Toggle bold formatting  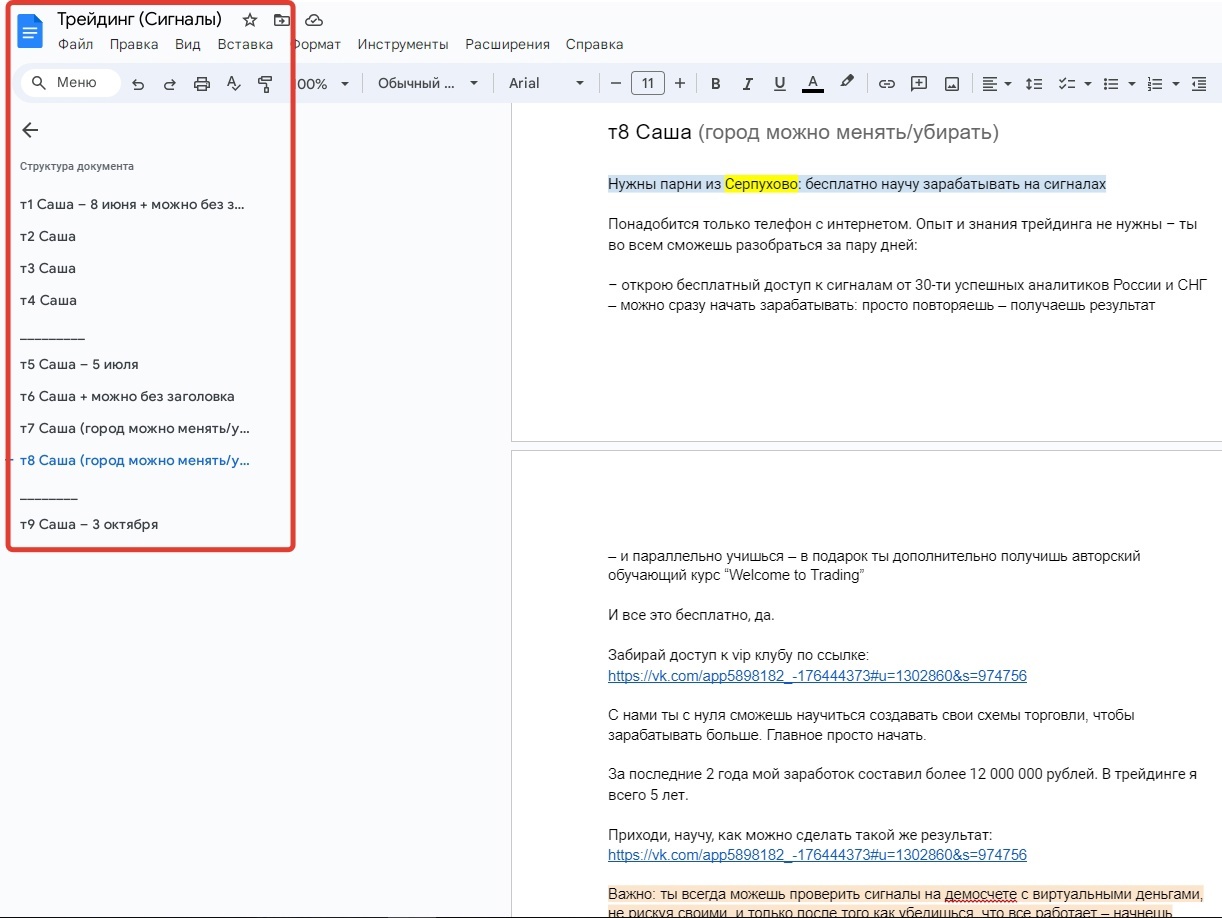(715, 84)
